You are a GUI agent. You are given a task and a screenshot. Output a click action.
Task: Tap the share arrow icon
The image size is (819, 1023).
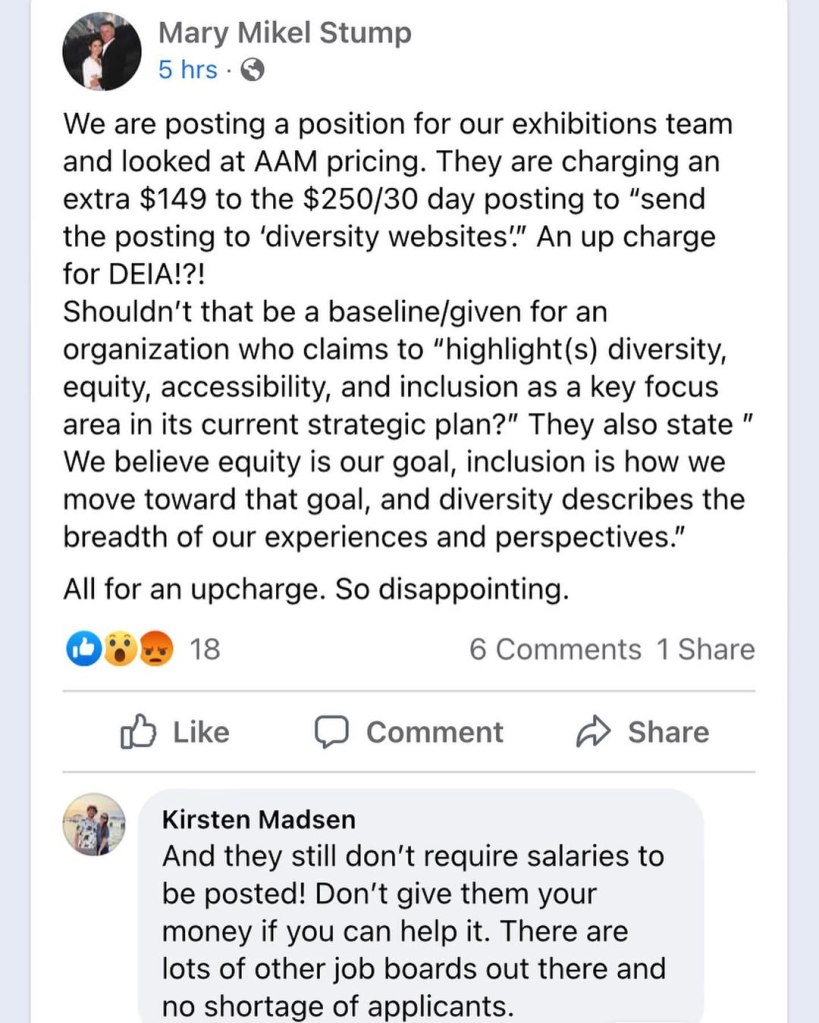coord(593,733)
